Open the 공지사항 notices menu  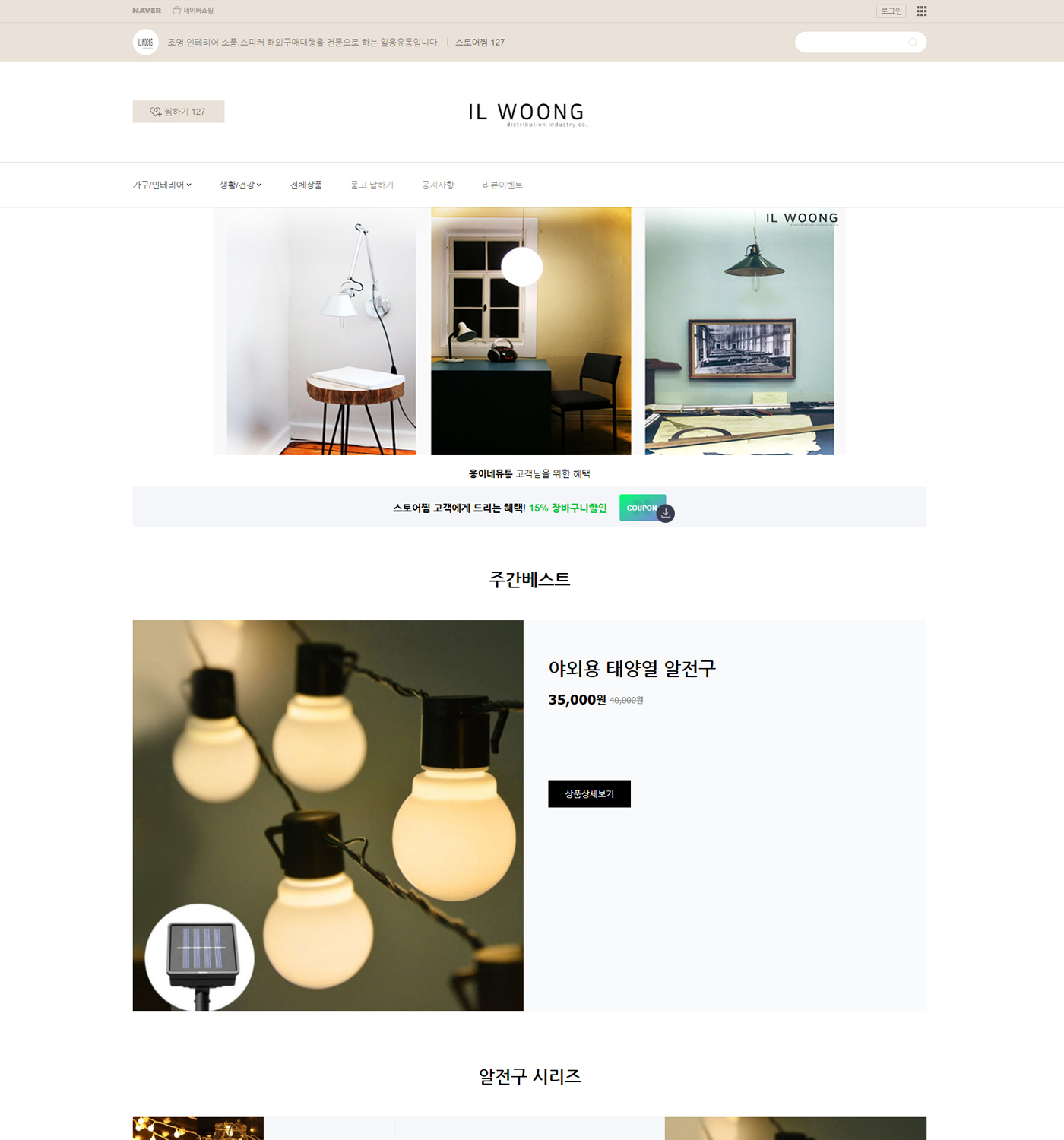pos(438,185)
